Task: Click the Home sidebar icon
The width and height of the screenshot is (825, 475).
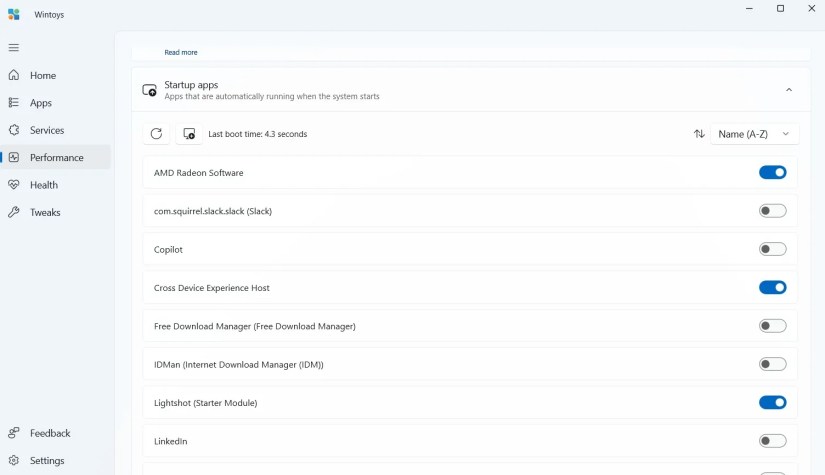Action: coord(14,76)
